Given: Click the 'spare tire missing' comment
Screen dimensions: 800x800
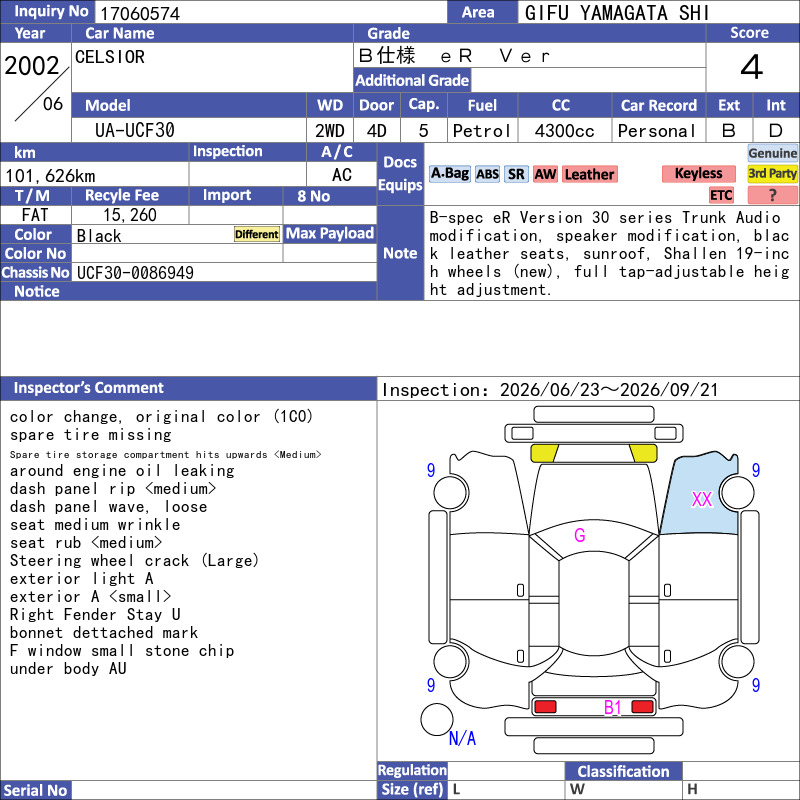Looking at the screenshot, I should click(91, 435).
